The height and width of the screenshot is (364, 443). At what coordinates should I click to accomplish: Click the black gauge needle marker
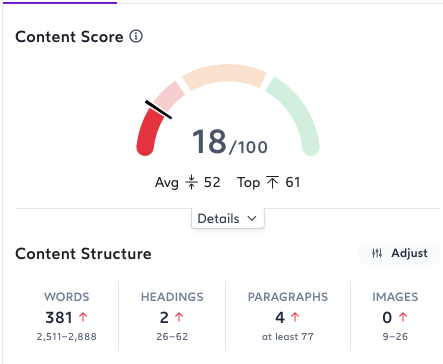(x=158, y=109)
